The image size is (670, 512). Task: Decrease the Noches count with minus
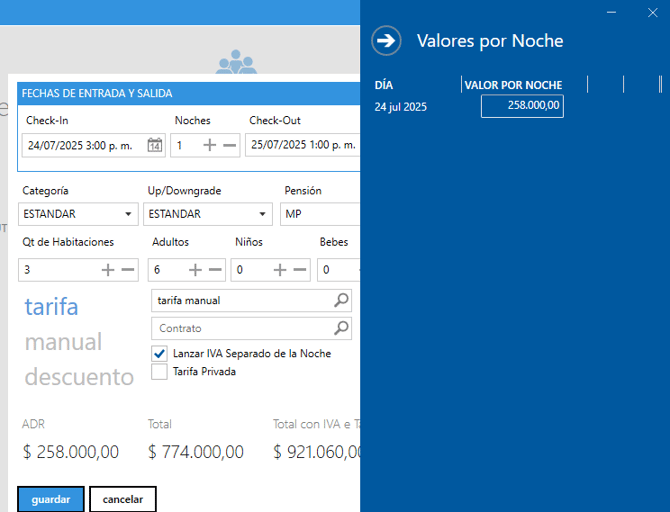click(230, 146)
